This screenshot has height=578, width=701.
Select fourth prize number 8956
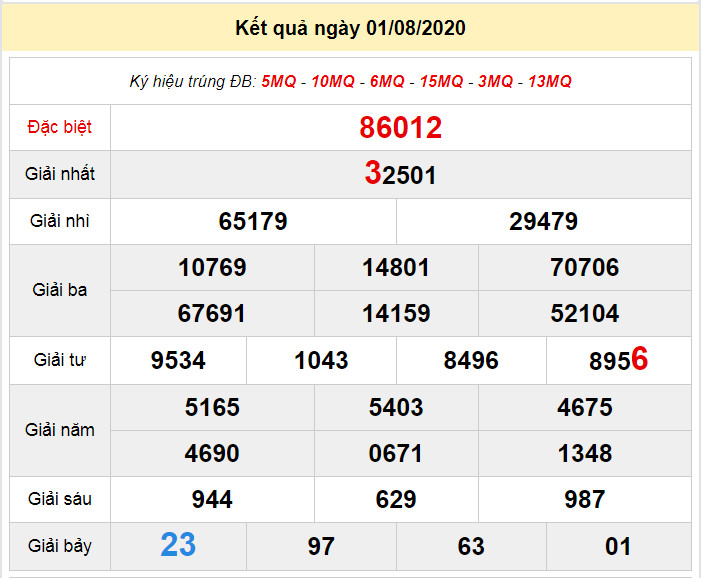pyautogui.click(x=619, y=359)
